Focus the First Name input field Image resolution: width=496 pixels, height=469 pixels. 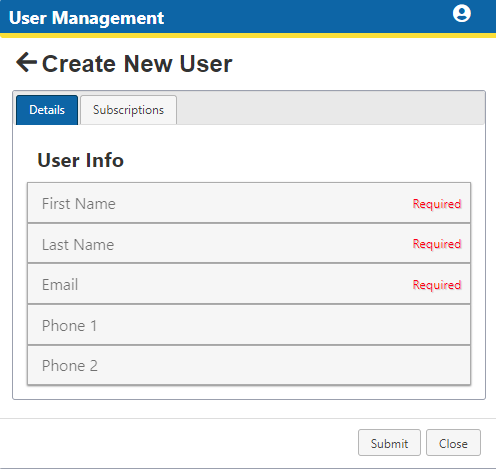point(249,203)
